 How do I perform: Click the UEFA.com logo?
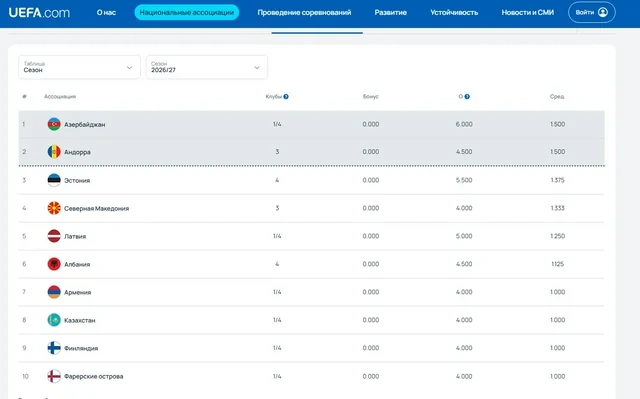(39, 13)
